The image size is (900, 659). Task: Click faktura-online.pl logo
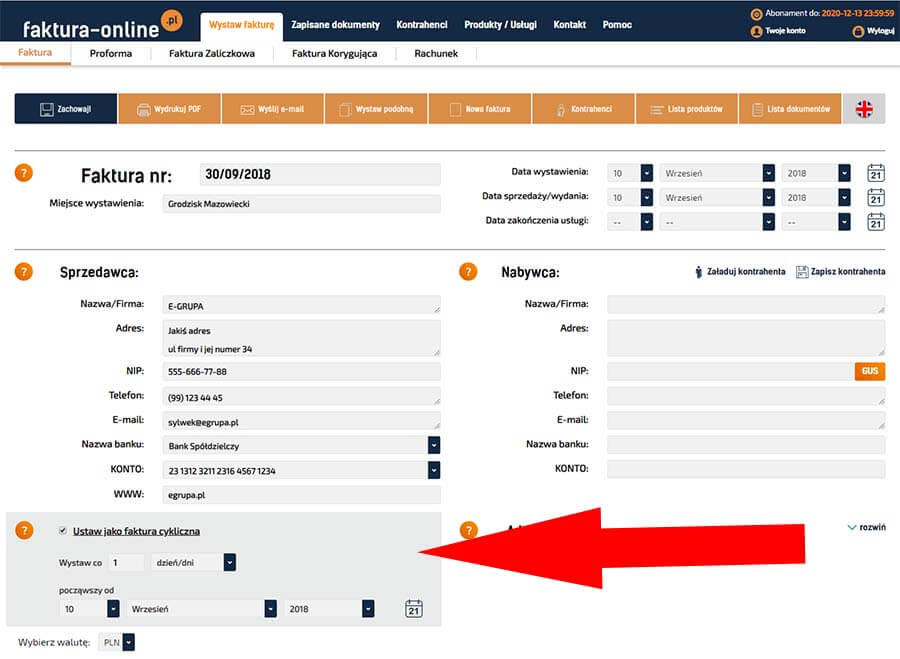[102, 25]
